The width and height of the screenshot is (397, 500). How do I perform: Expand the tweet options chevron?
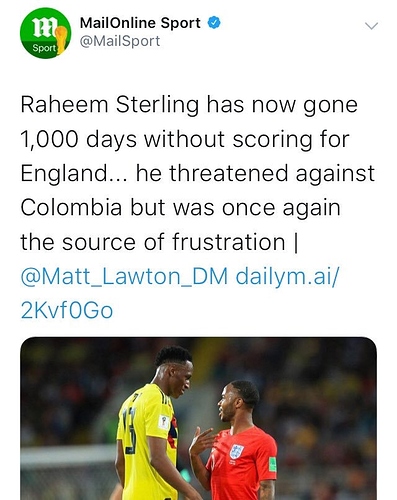(x=371, y=26)
